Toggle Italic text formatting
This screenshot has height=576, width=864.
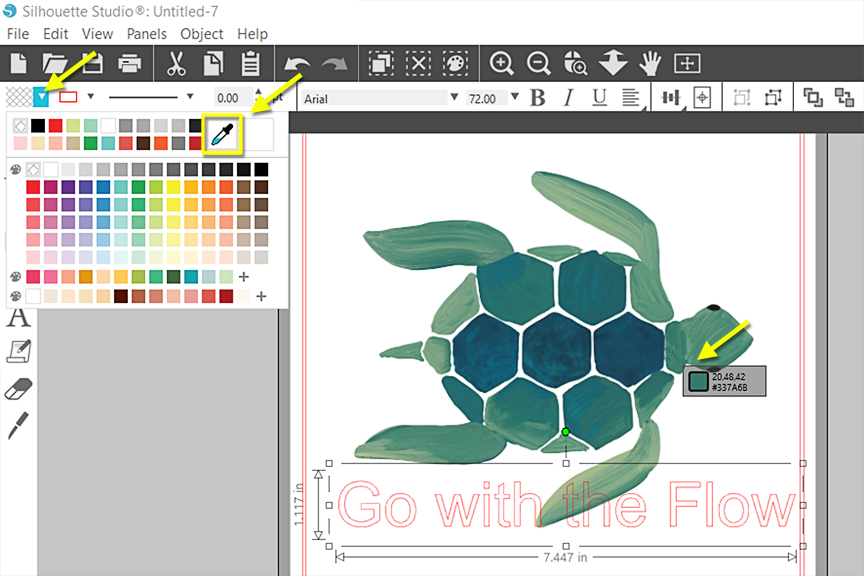pos(569,98)
